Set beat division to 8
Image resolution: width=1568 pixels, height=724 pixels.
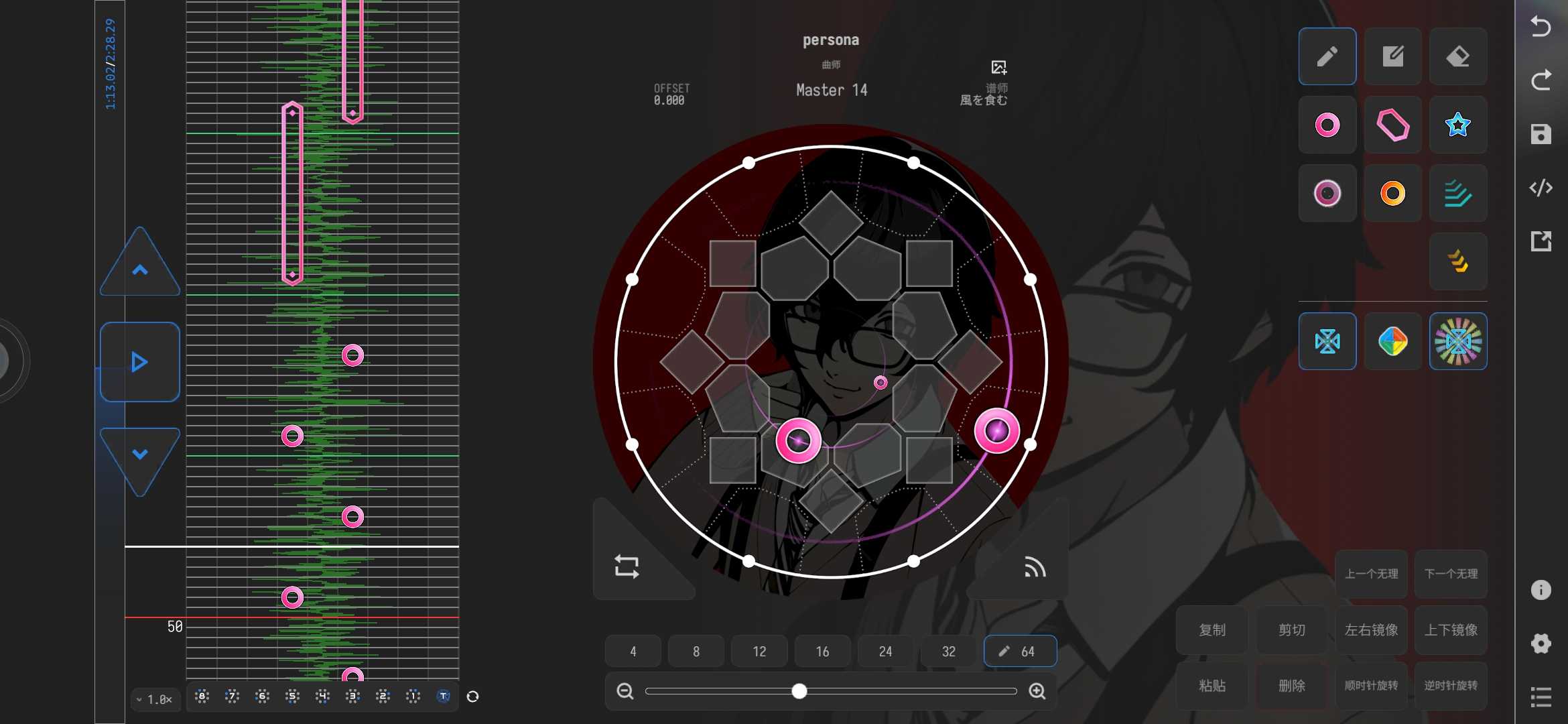(696, 651)
